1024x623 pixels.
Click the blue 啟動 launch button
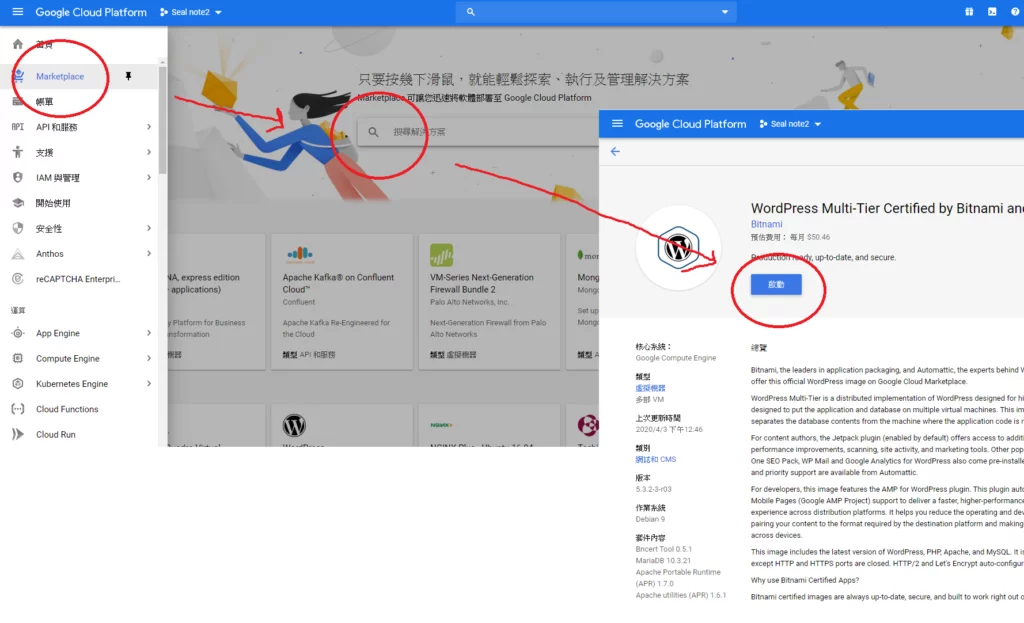[776, 284]
